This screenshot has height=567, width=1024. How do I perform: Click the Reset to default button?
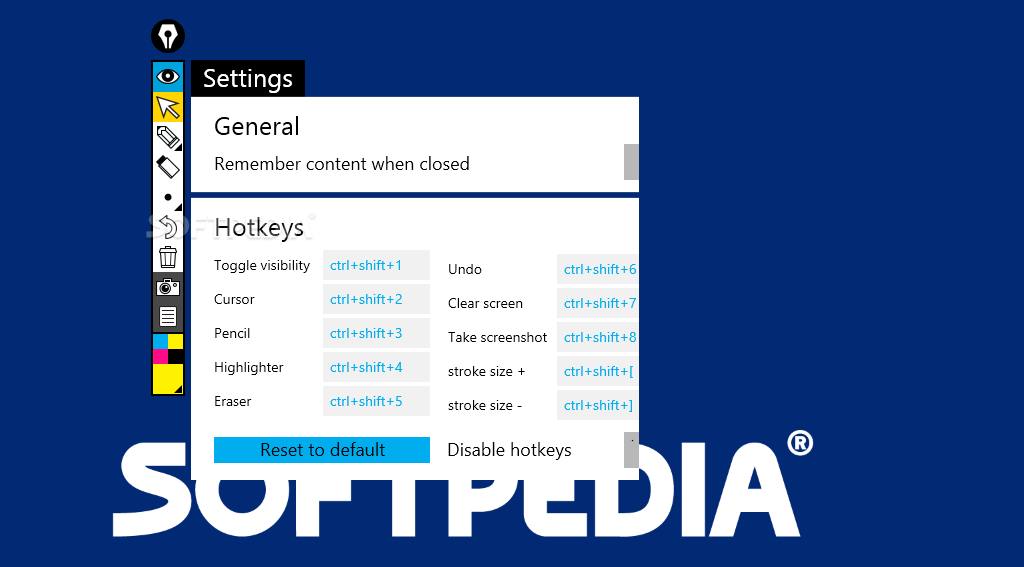pos(322,450)
